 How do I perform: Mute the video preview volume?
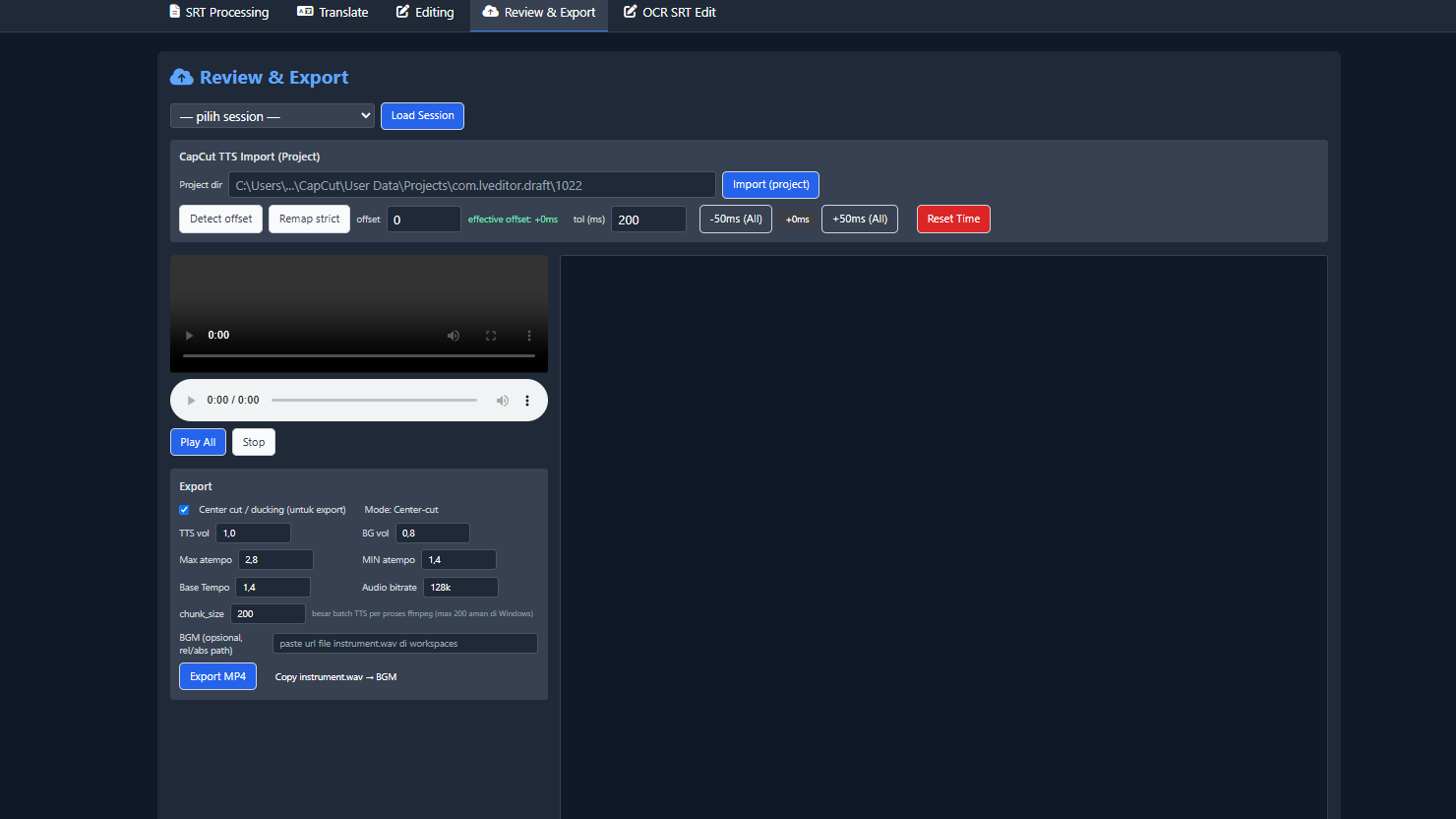(x=454, y=336)
